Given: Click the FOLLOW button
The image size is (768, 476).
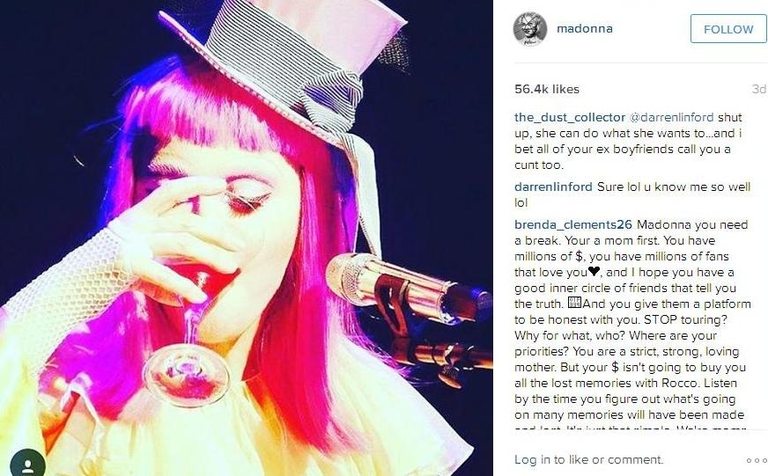Looking at the screenshot, I should 728,29.
